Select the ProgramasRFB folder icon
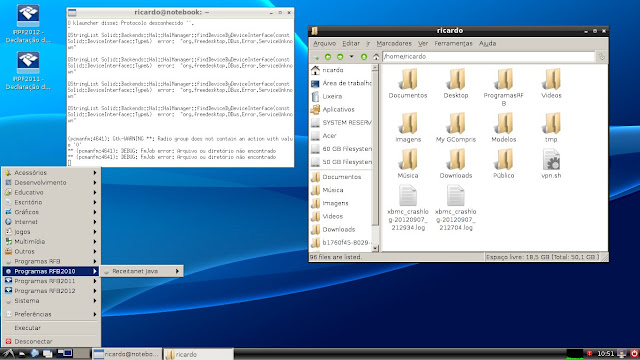Screen dimensions: 640x360 (504, 87)
